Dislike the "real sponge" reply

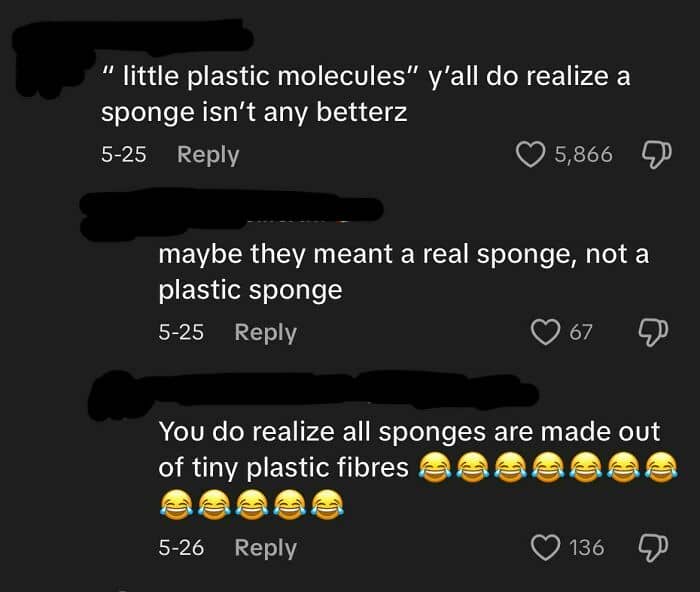pos(655,332)
